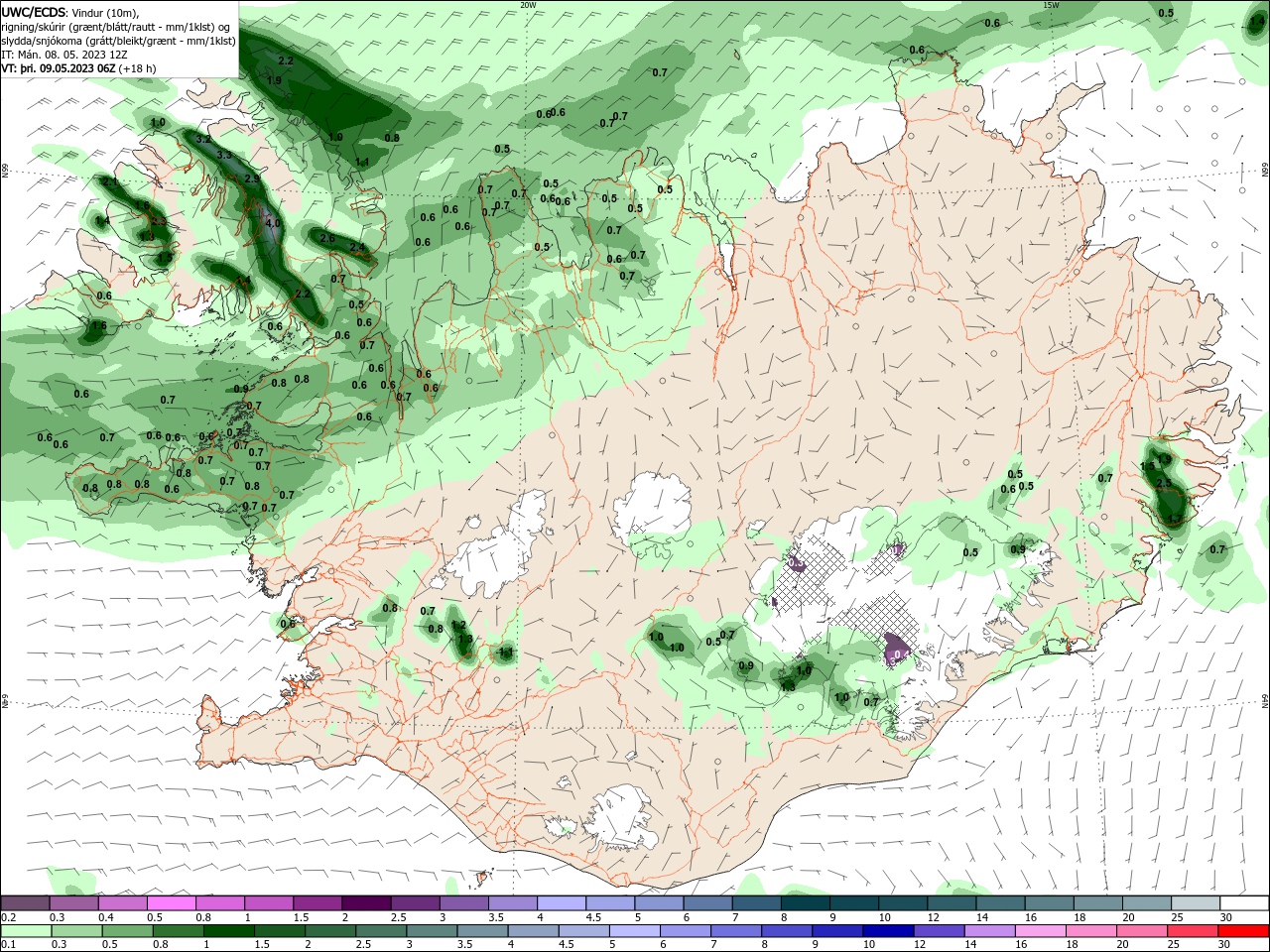Click the '(+18 h)' forecast offset text
Viewport: 1270px width, 952px height.
coord(139,68)
